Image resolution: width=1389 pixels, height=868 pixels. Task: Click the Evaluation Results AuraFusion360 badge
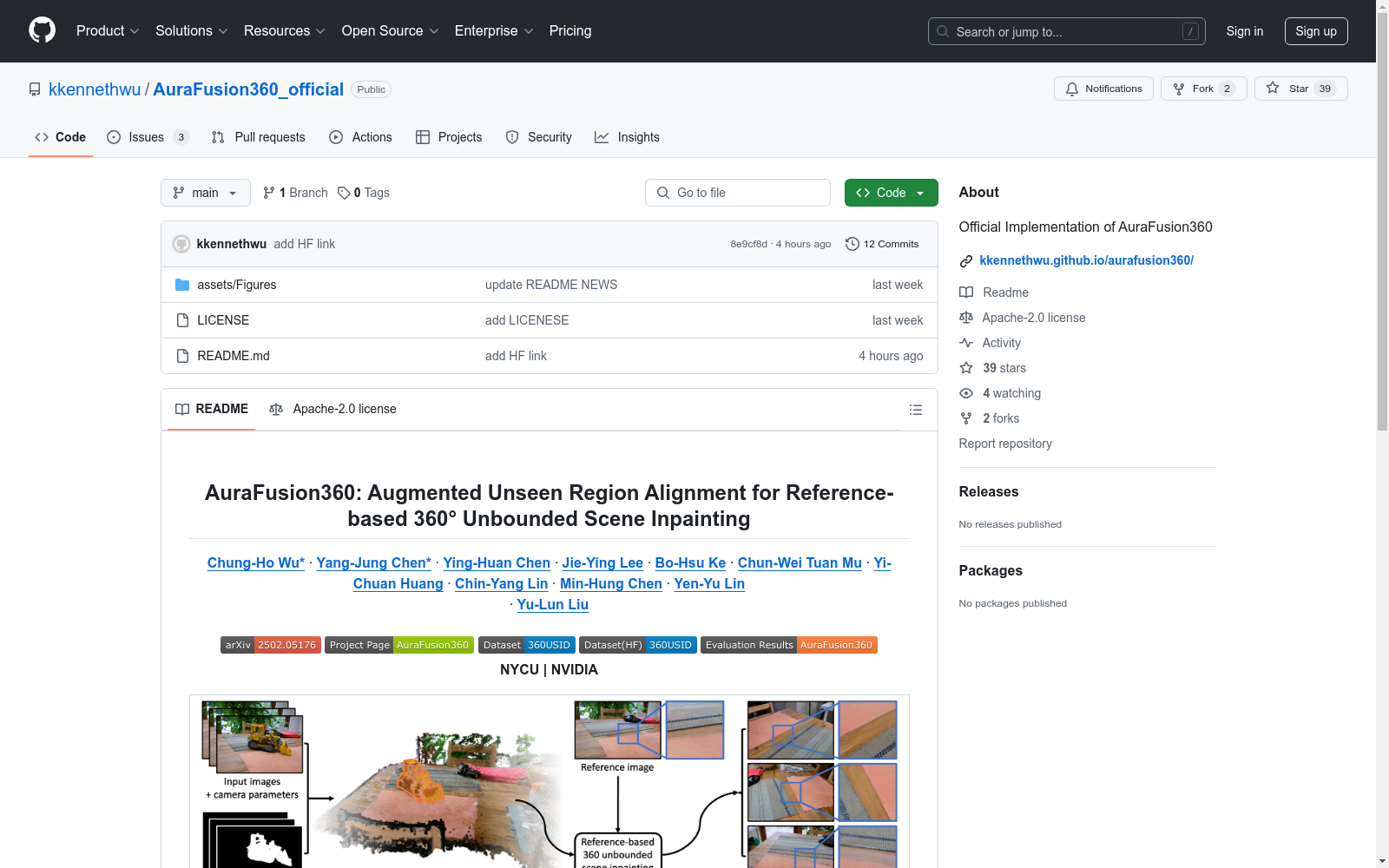point(789,645)
